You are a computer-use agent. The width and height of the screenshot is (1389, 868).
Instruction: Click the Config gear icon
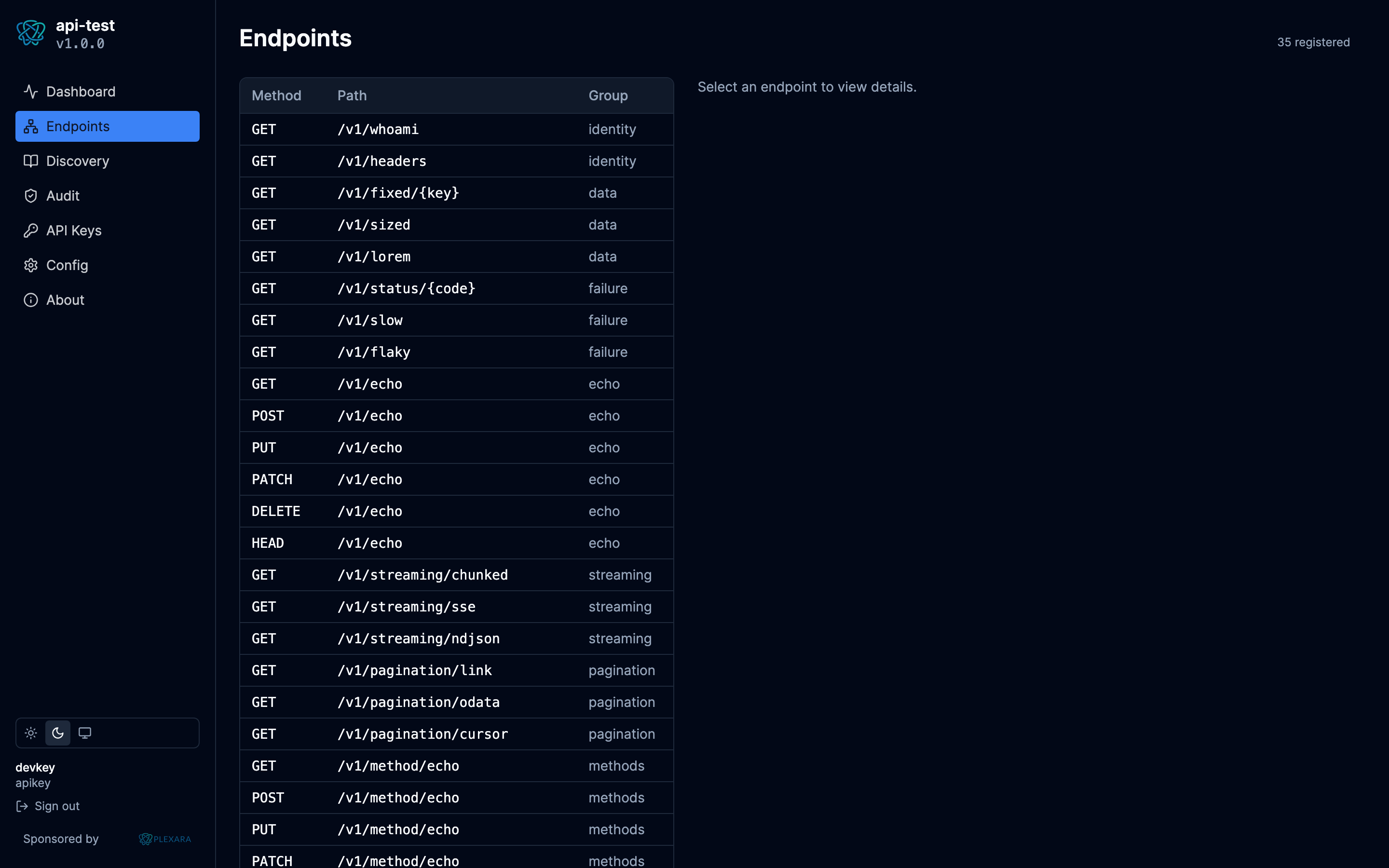(31, 265)
